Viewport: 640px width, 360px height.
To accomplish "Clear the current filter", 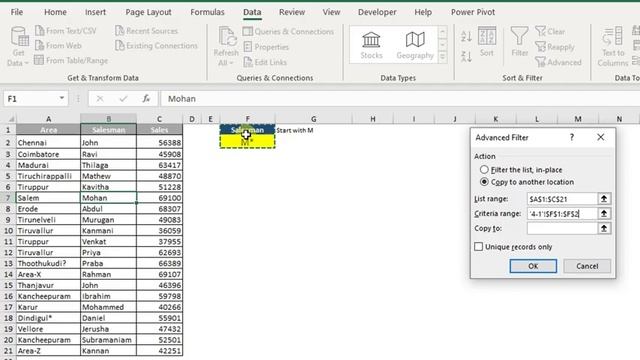I will pos(550,31).
